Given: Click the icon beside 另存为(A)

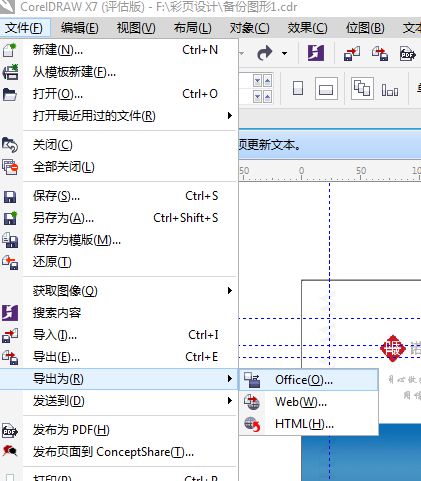Looking at the screenshot, I should (x=10, y=218).
